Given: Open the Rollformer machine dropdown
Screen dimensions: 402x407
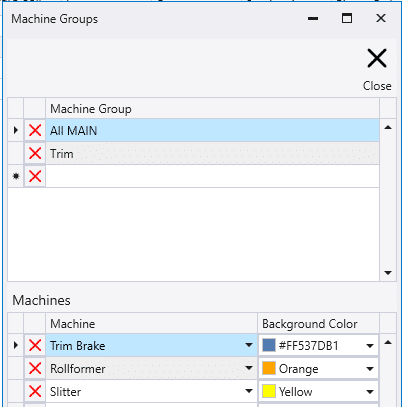Looking at the screenshot, I should [x=249, y=368].
